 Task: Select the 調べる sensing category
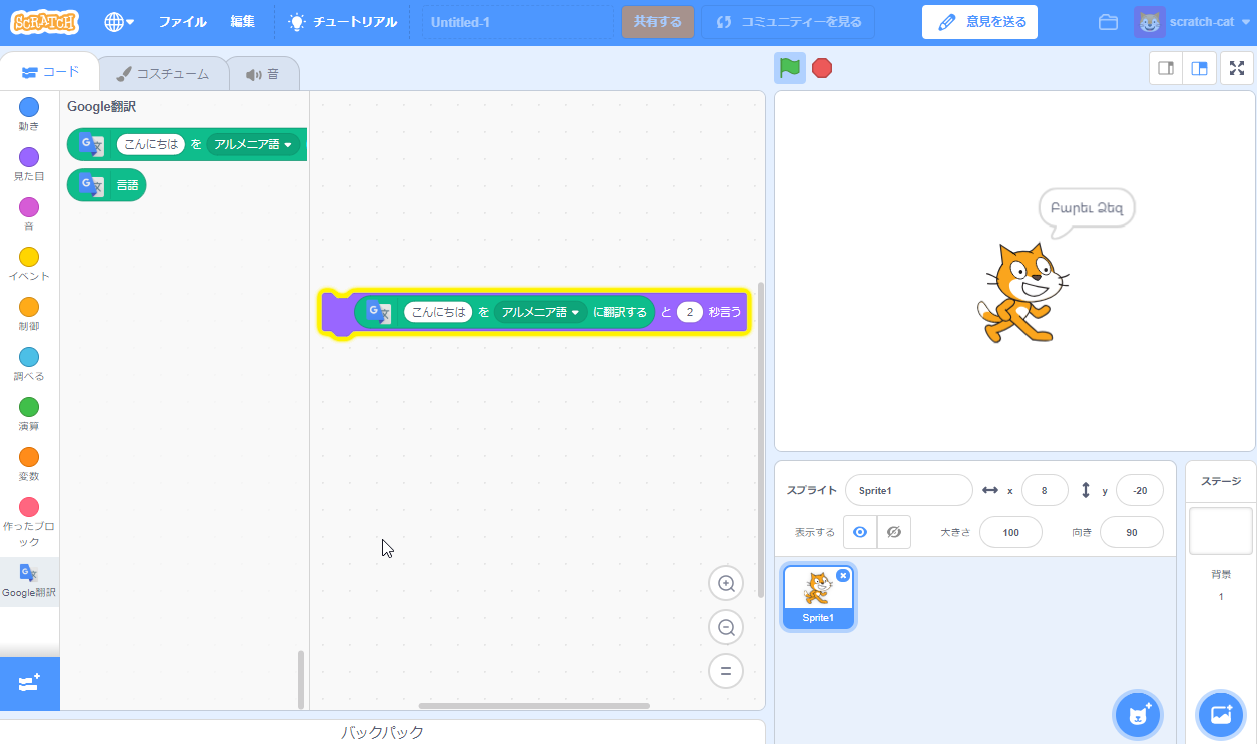[29, 364]
